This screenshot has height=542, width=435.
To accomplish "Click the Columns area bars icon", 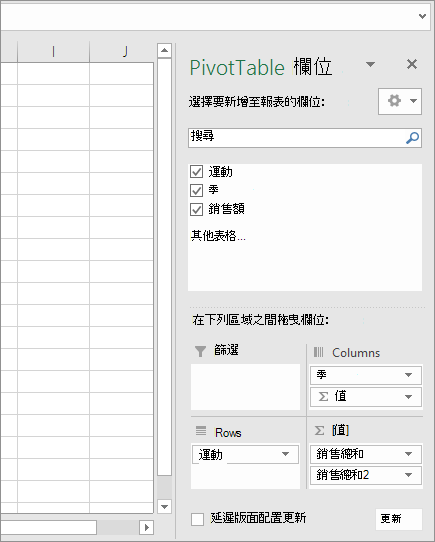I will [x=318, y=352].
